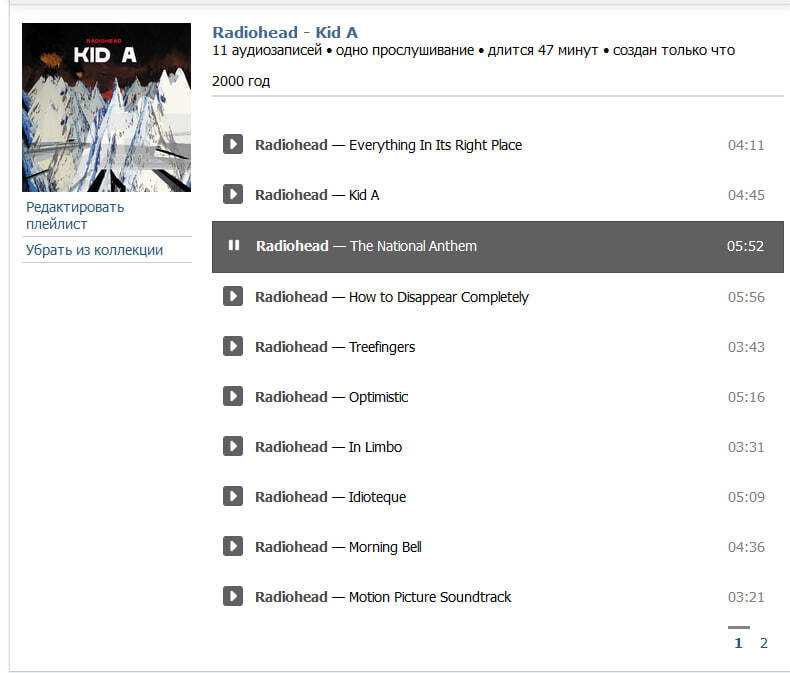
Task: Play the Kid A track
Action: (233, 194)
